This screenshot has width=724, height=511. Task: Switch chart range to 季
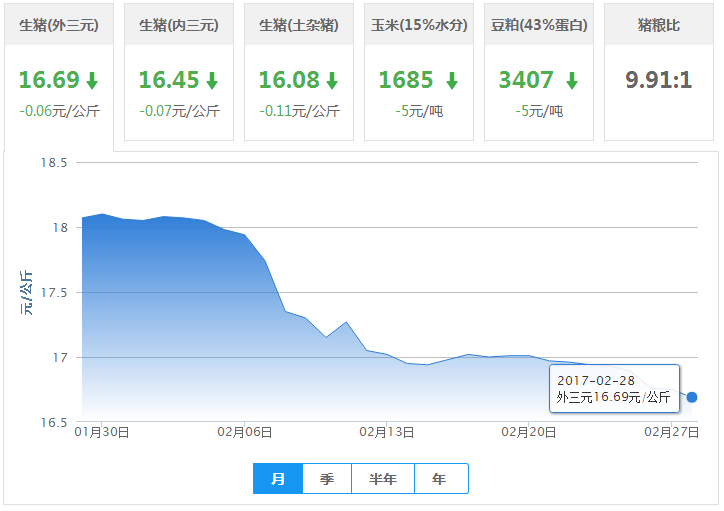(x=327, y=479)
